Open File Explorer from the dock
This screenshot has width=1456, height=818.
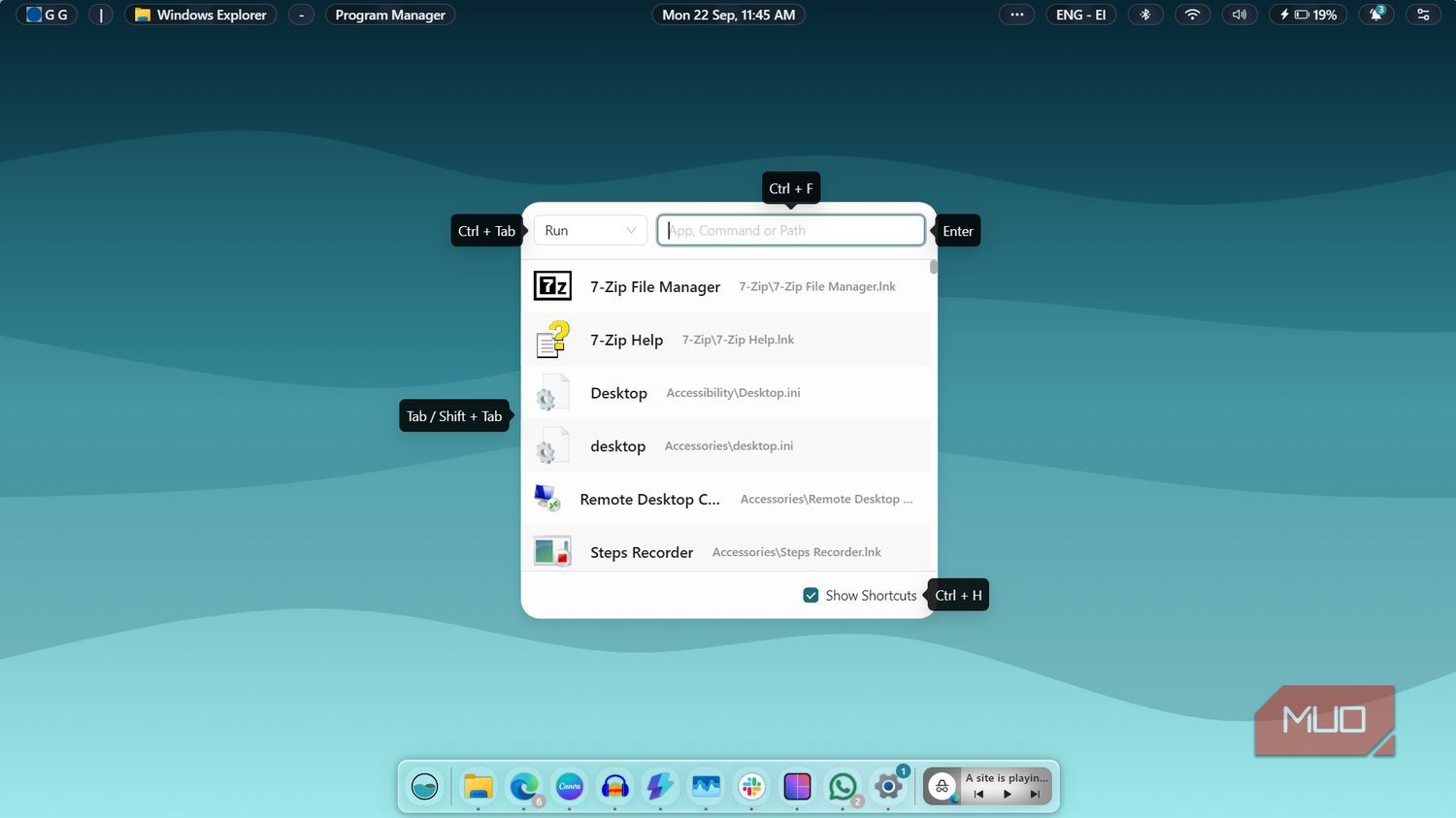pyautogui.click(x=478, y=786)
